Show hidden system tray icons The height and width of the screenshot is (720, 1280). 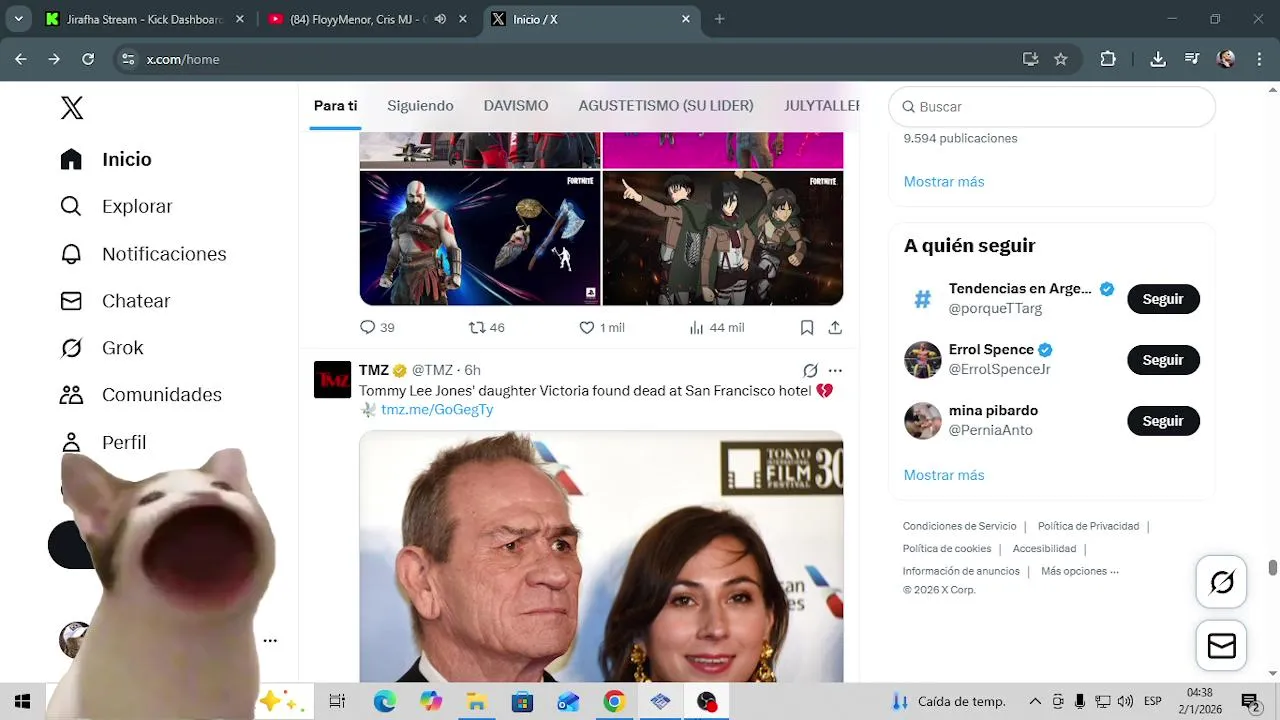1035,701
